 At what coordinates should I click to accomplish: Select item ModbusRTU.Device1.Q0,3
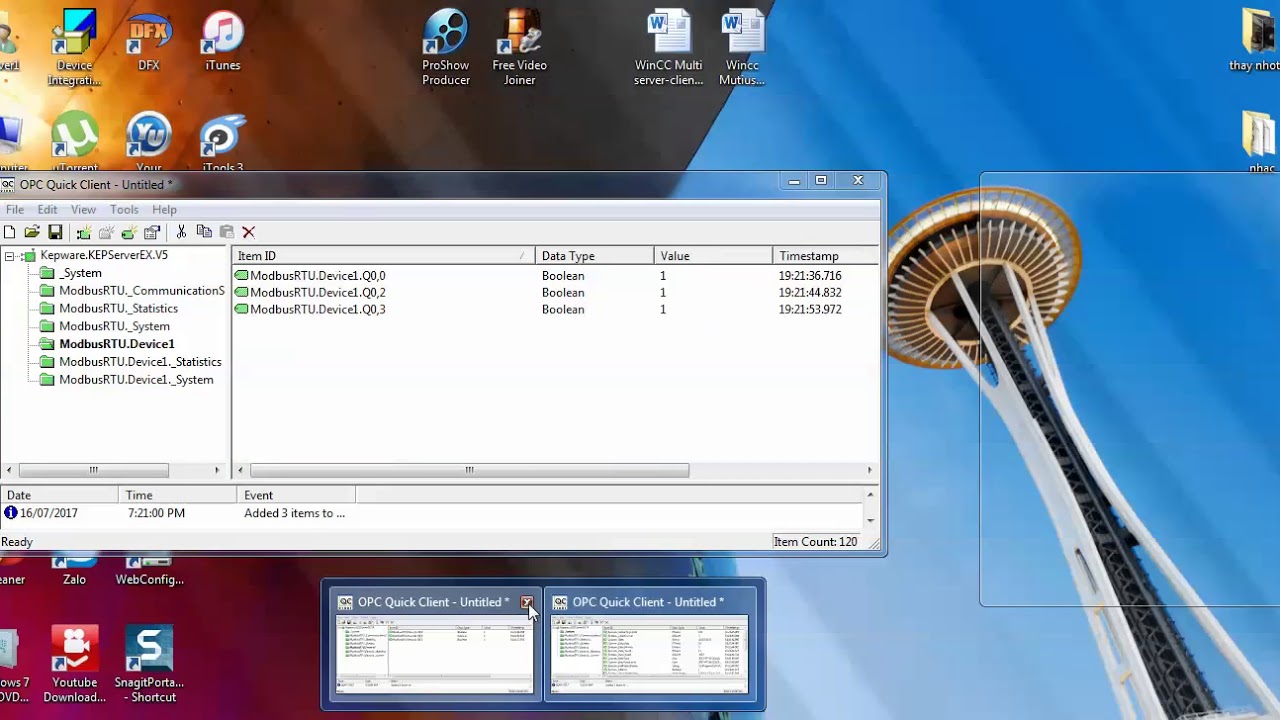(x=317, y=310)
